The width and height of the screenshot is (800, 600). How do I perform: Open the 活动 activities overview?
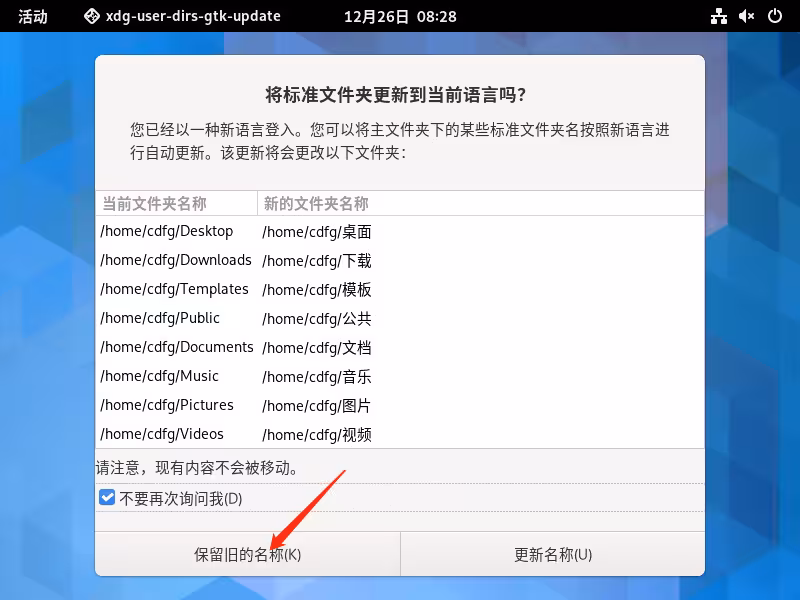pyautogui.click(x=33, y=16)
